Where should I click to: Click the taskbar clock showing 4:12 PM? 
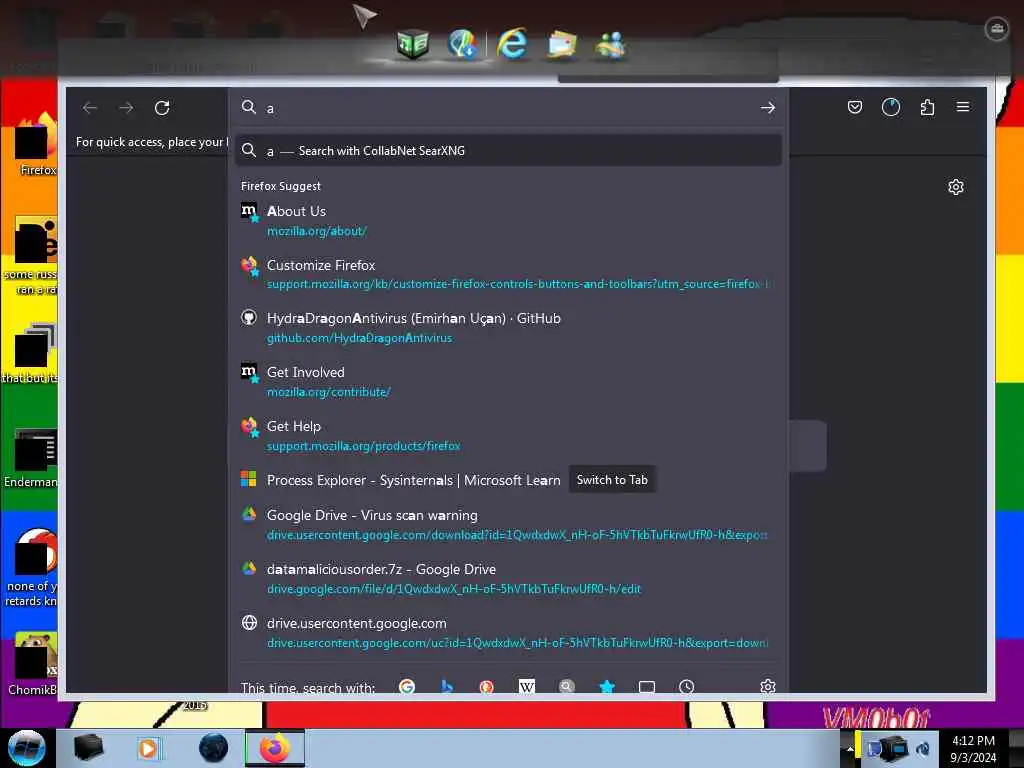(973, 748)
